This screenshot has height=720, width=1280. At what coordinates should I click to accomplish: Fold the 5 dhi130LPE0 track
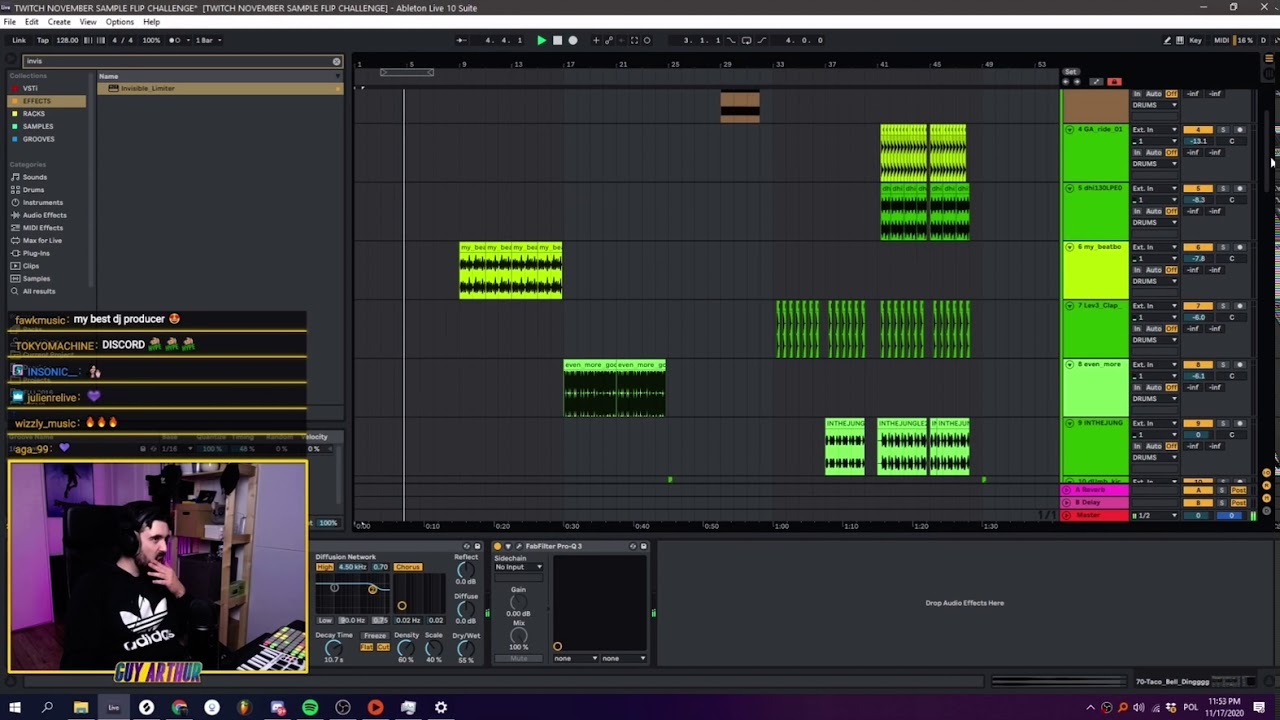pos(1069,188)
